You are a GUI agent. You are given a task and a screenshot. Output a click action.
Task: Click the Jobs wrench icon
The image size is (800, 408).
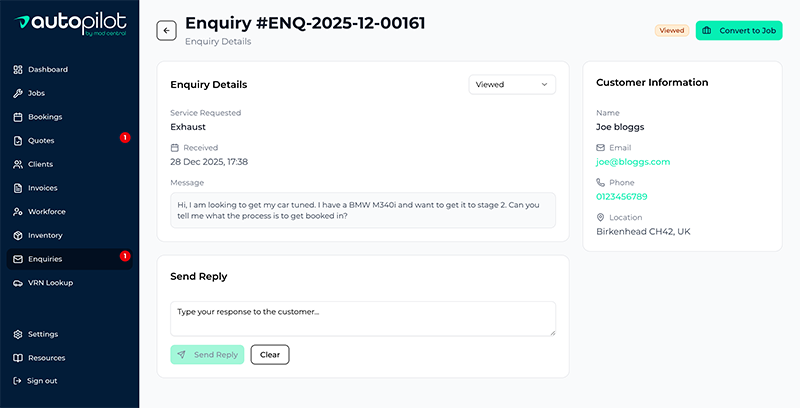(18, 93)
